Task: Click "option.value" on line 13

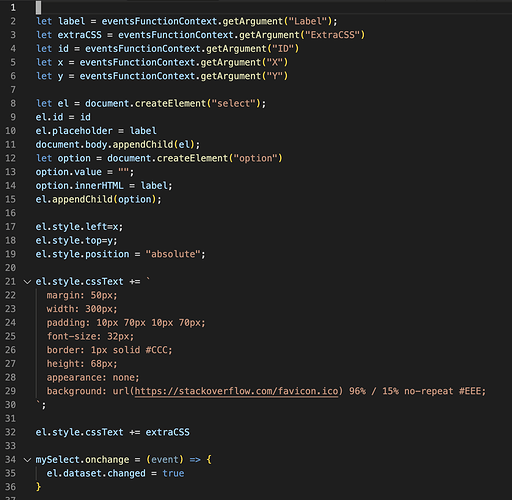Action: coord(69,172)
